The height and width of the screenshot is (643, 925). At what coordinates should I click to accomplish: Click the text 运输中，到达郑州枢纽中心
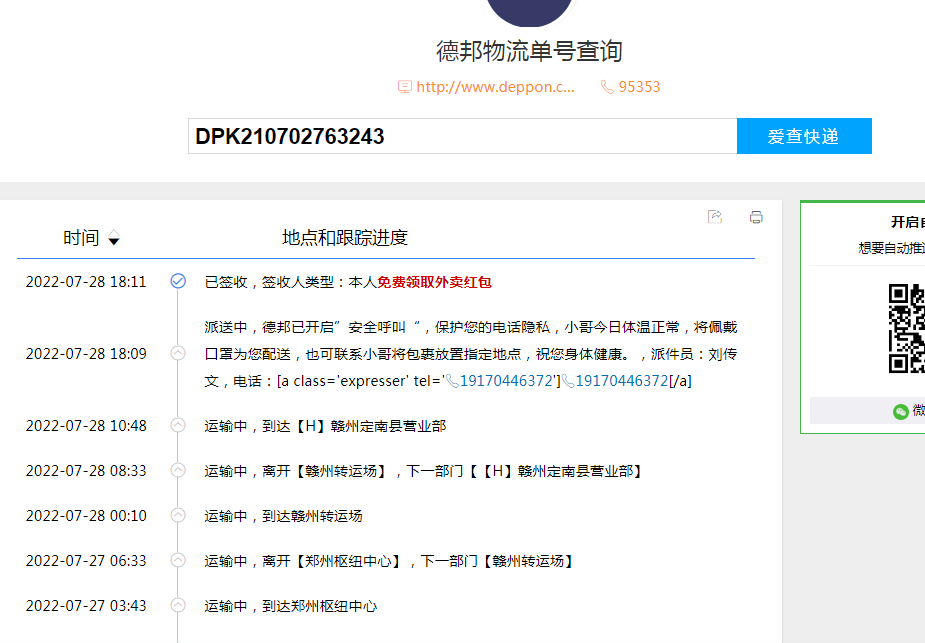pyautogui.click(x=291, y=606)
